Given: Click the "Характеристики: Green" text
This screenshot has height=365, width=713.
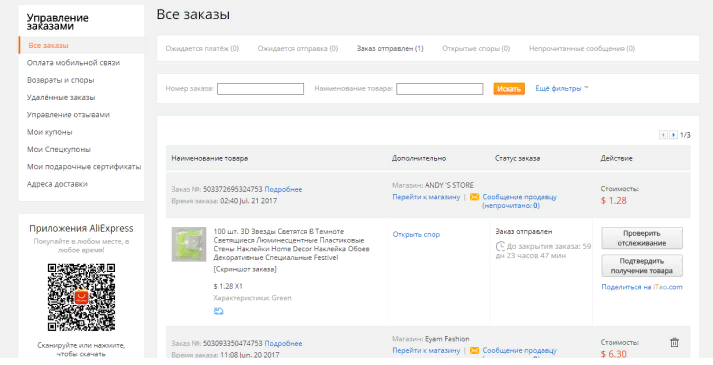Looking at the screenshot, I should [252, 298].
